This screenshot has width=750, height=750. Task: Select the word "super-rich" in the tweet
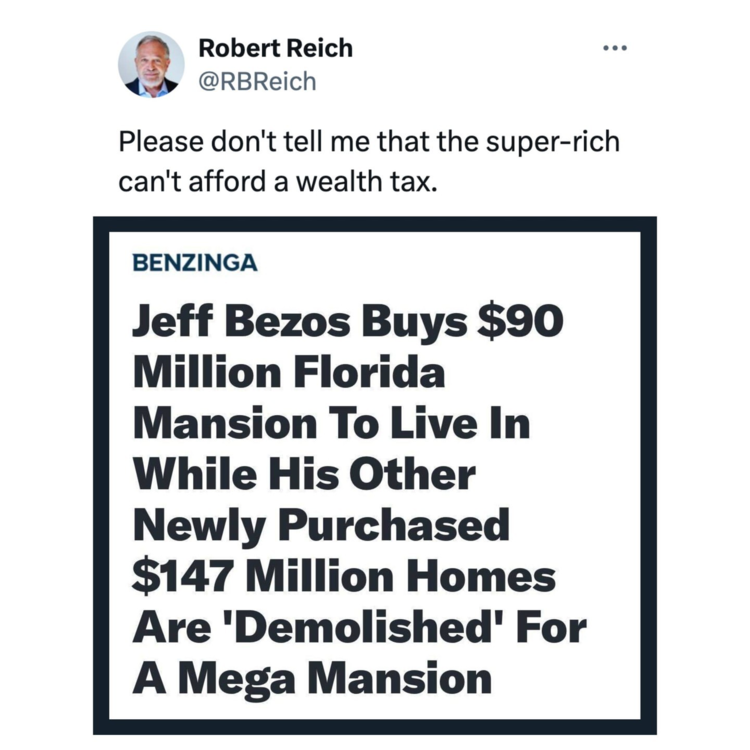pyautogui.click(x=555, y=142)
